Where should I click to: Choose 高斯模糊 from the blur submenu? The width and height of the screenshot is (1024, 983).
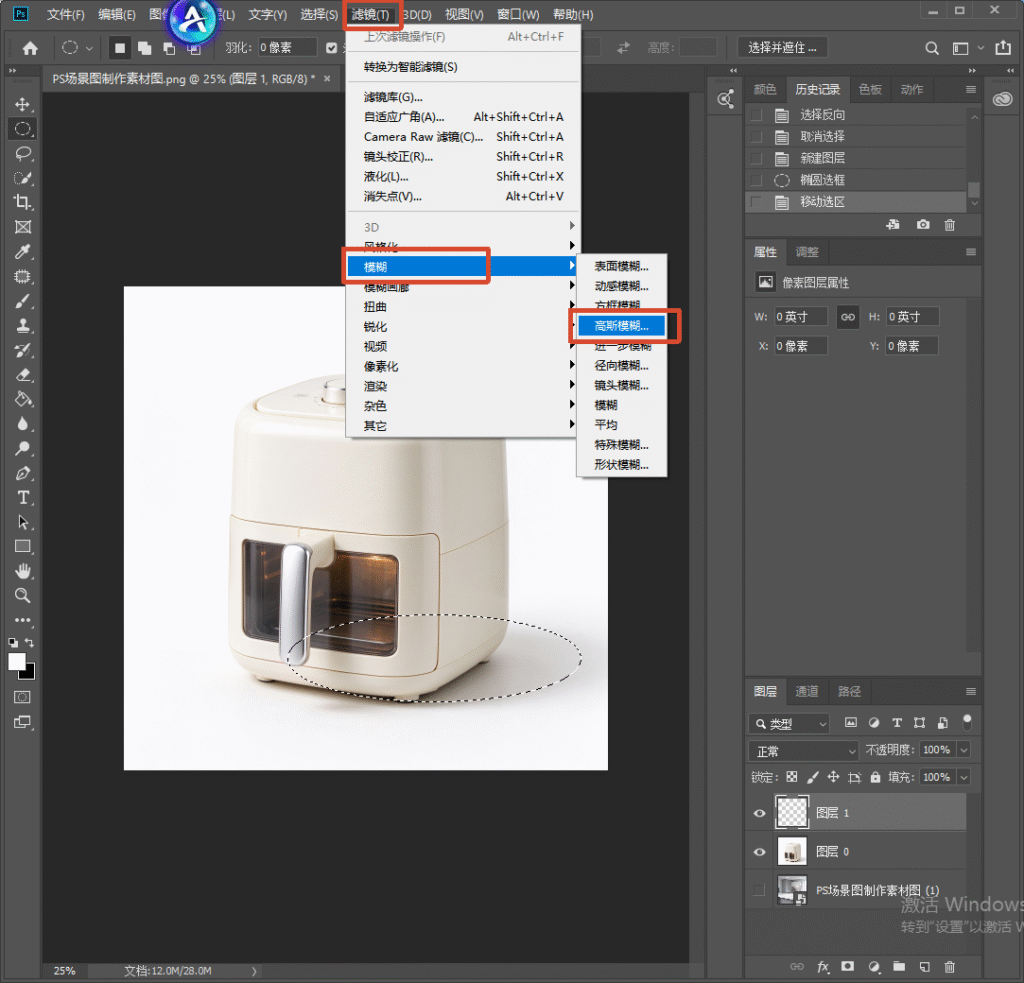point(622,326)
